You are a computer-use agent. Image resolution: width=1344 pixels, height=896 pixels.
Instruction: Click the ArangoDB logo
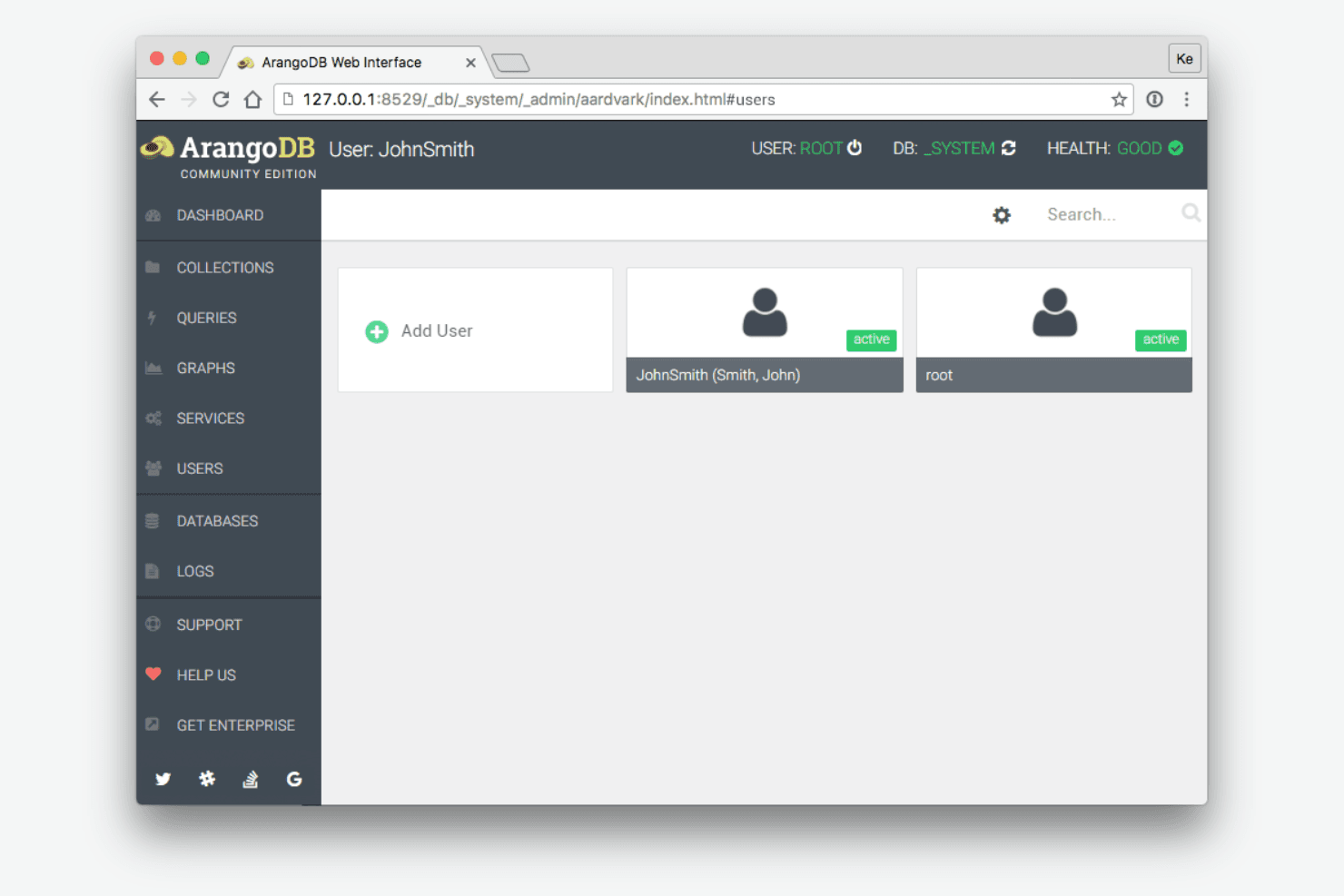pyautogui.click(x=229, y=155)
